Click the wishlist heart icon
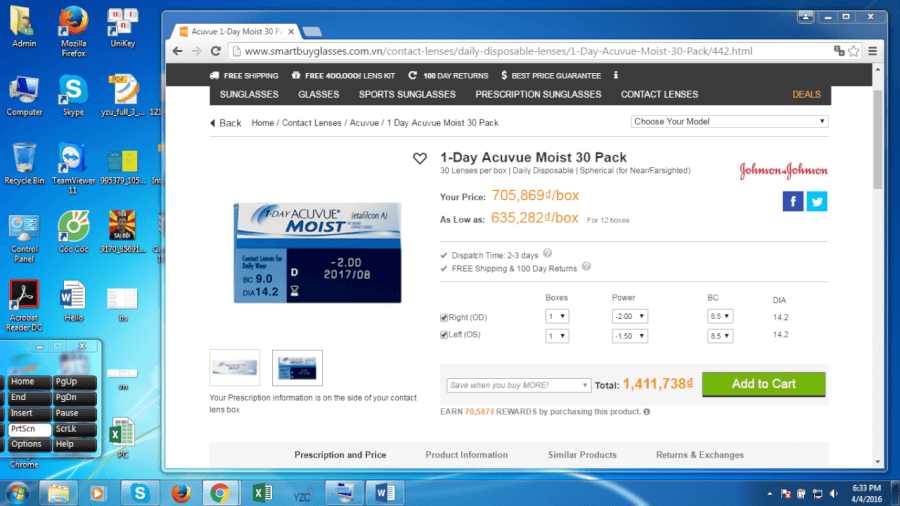This screenshot has width=900, height=506. click(x=420, y=158)
